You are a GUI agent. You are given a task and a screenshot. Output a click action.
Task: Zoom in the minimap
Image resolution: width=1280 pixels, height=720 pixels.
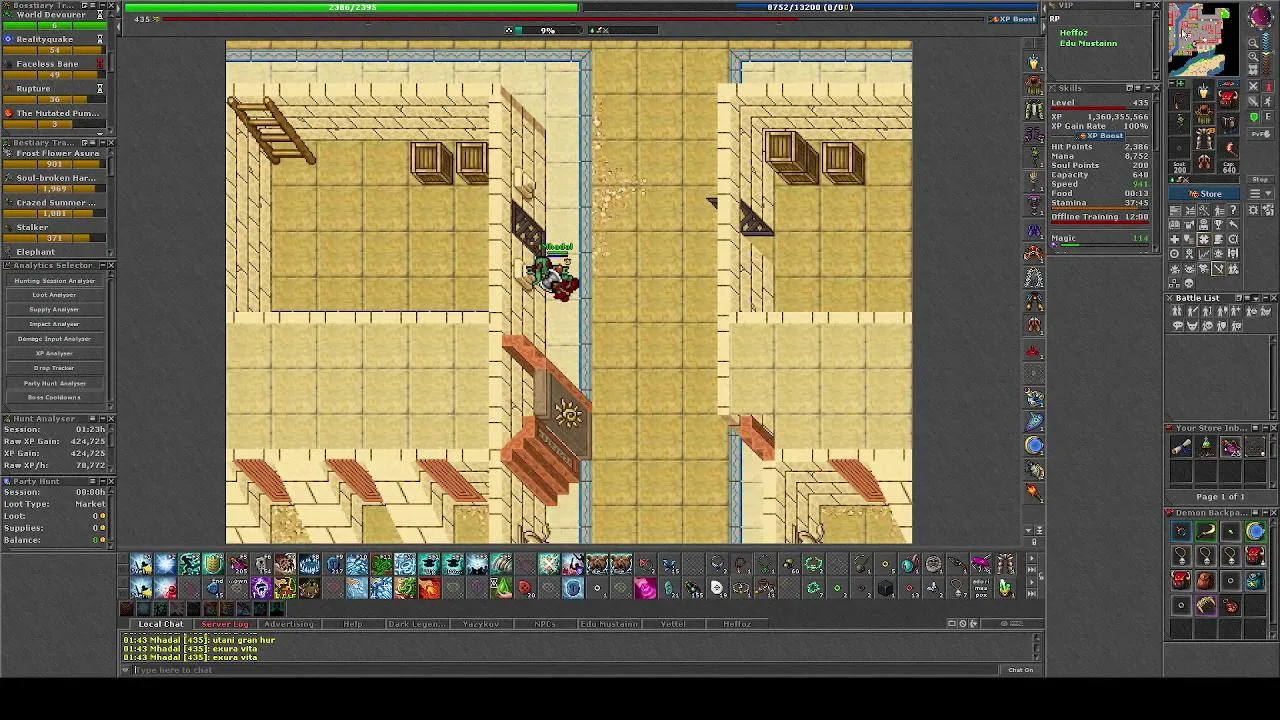(1254, 57)
